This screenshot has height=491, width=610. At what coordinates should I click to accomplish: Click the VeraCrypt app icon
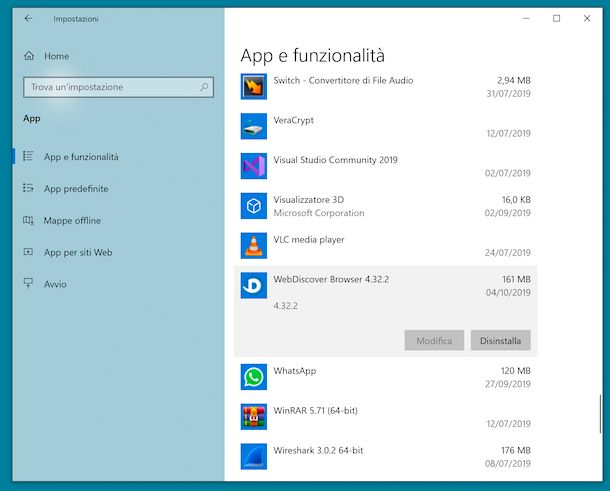[x=254, y=126]
